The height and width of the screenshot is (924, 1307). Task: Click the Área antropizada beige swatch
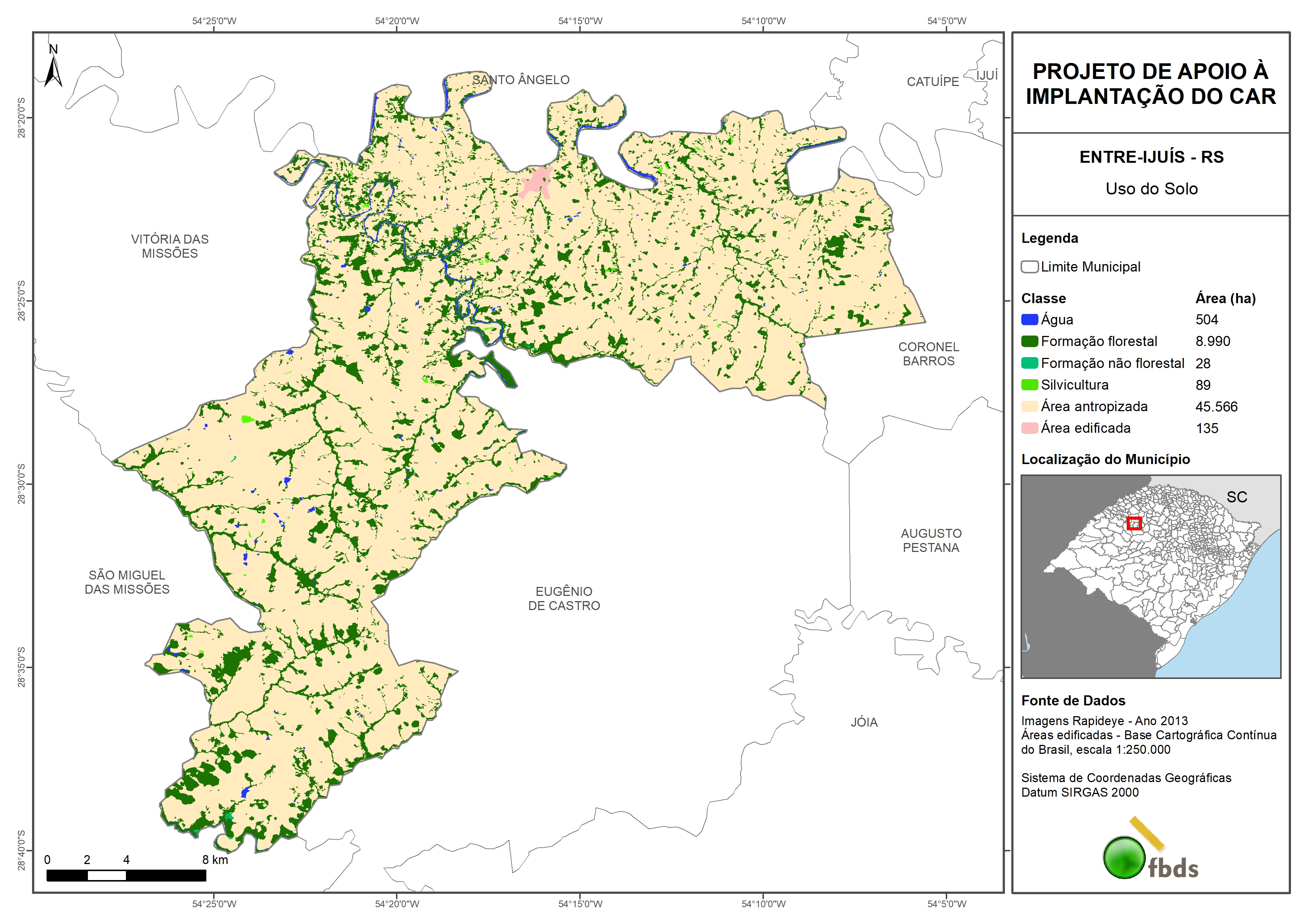tap(1029, 406)
